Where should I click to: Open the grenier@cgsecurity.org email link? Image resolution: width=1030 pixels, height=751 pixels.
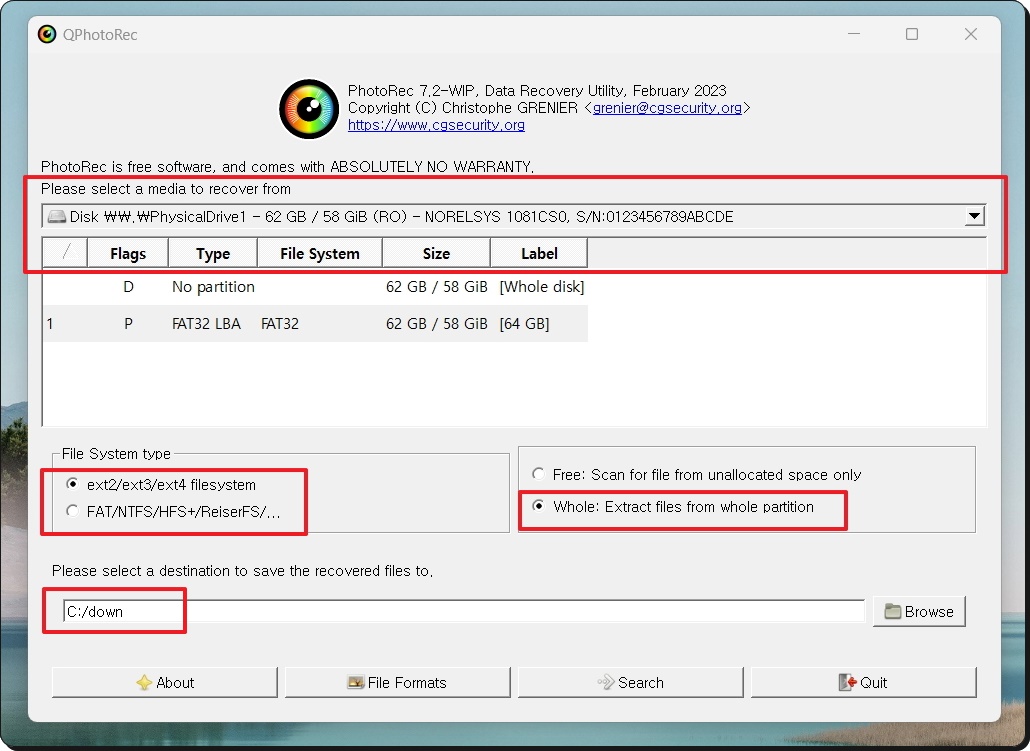point(667,108)
